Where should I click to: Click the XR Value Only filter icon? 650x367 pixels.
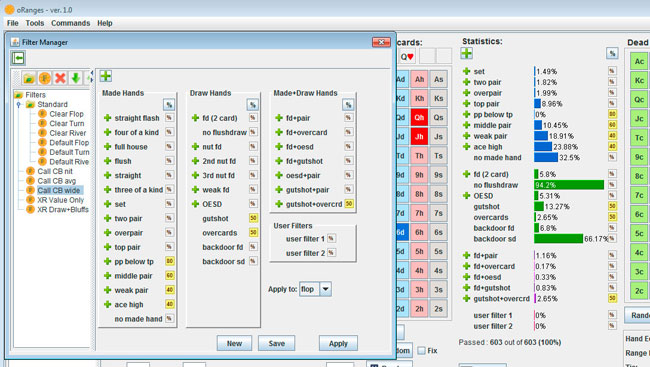(30, 199)
